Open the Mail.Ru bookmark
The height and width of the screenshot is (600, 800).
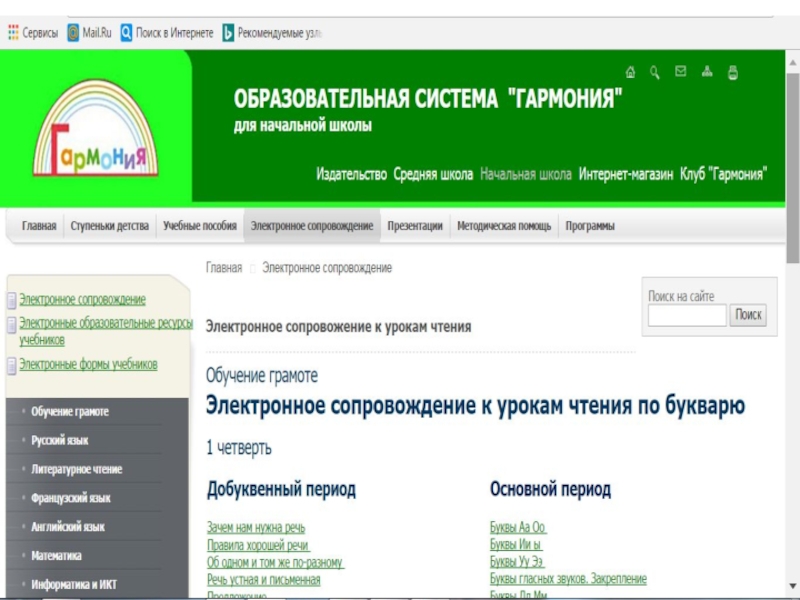coord(89,33)
